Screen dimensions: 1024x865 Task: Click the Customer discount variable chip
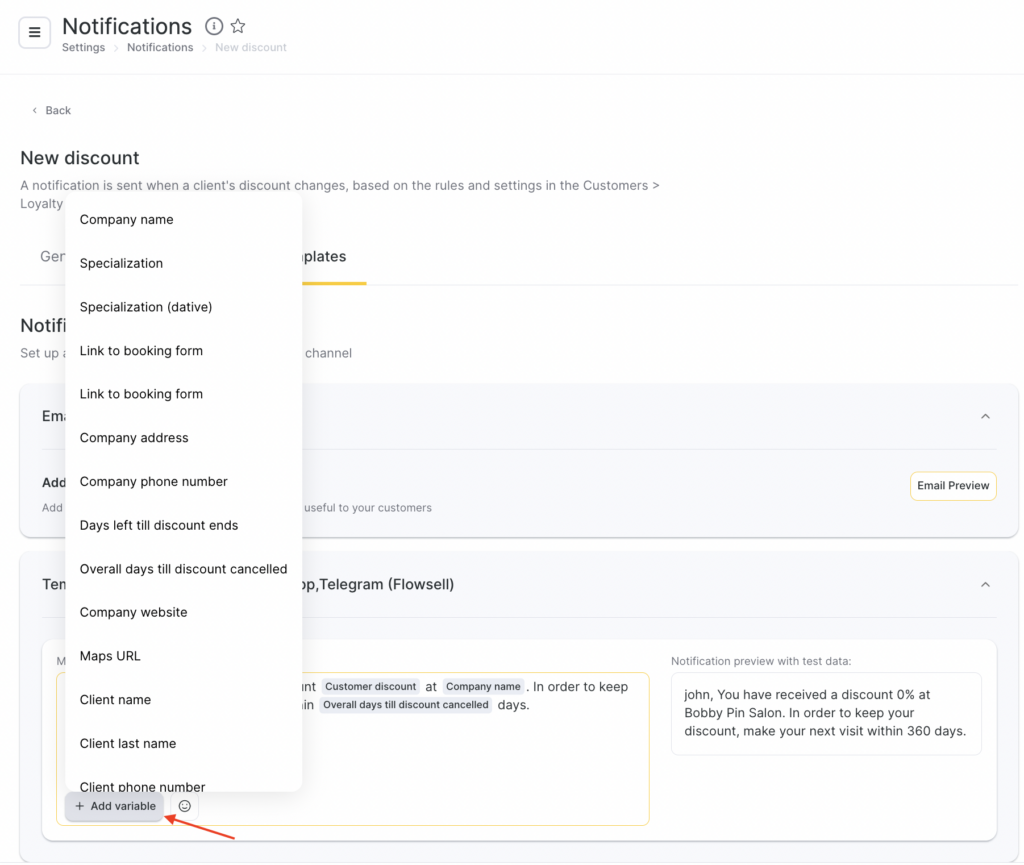pos(370,687)
